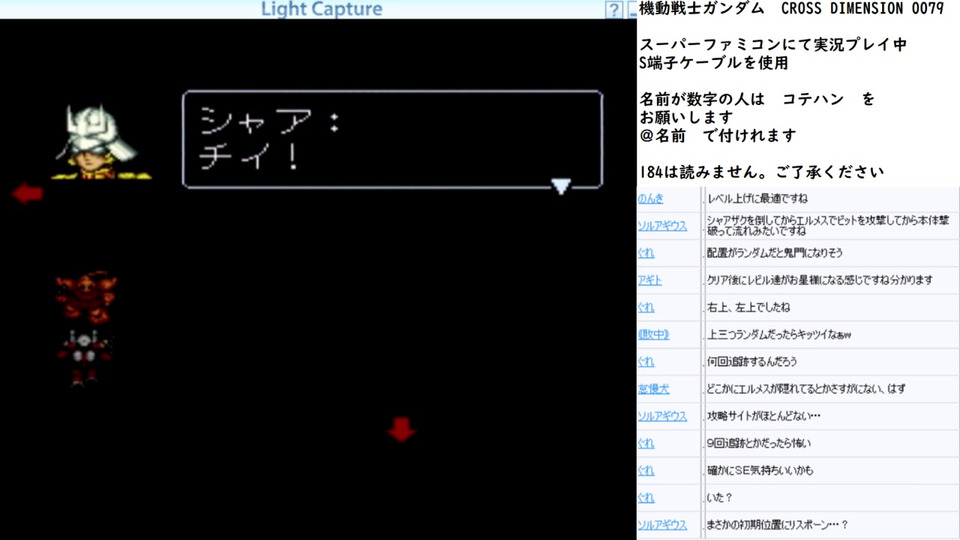Viewport: 960px width, 540px height.
Task: Click the title 機動戦士ガンダム CROSS DIMENSION 0079
Action: pos(792,9)
